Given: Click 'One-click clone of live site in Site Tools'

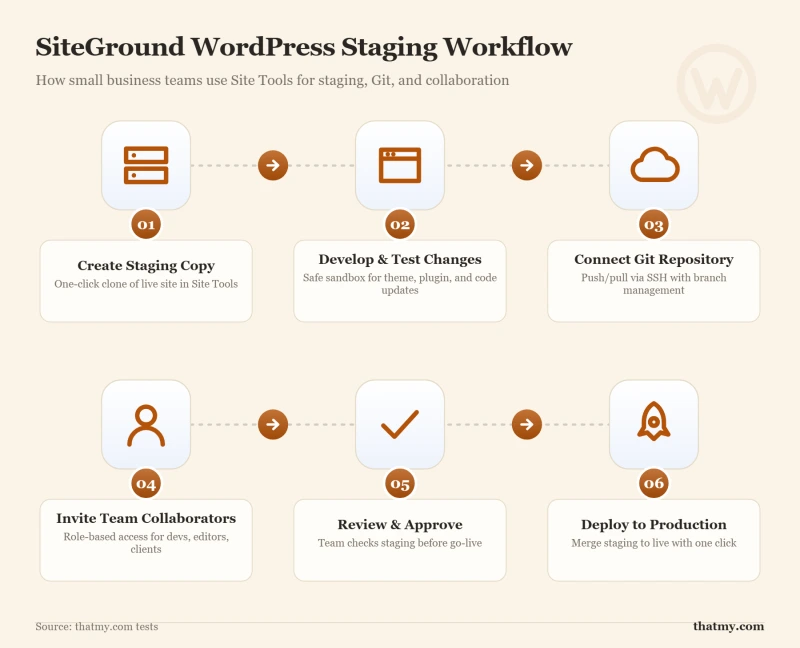Looking at the screenshot, I should pyautogui.click(x=146, y=284).
